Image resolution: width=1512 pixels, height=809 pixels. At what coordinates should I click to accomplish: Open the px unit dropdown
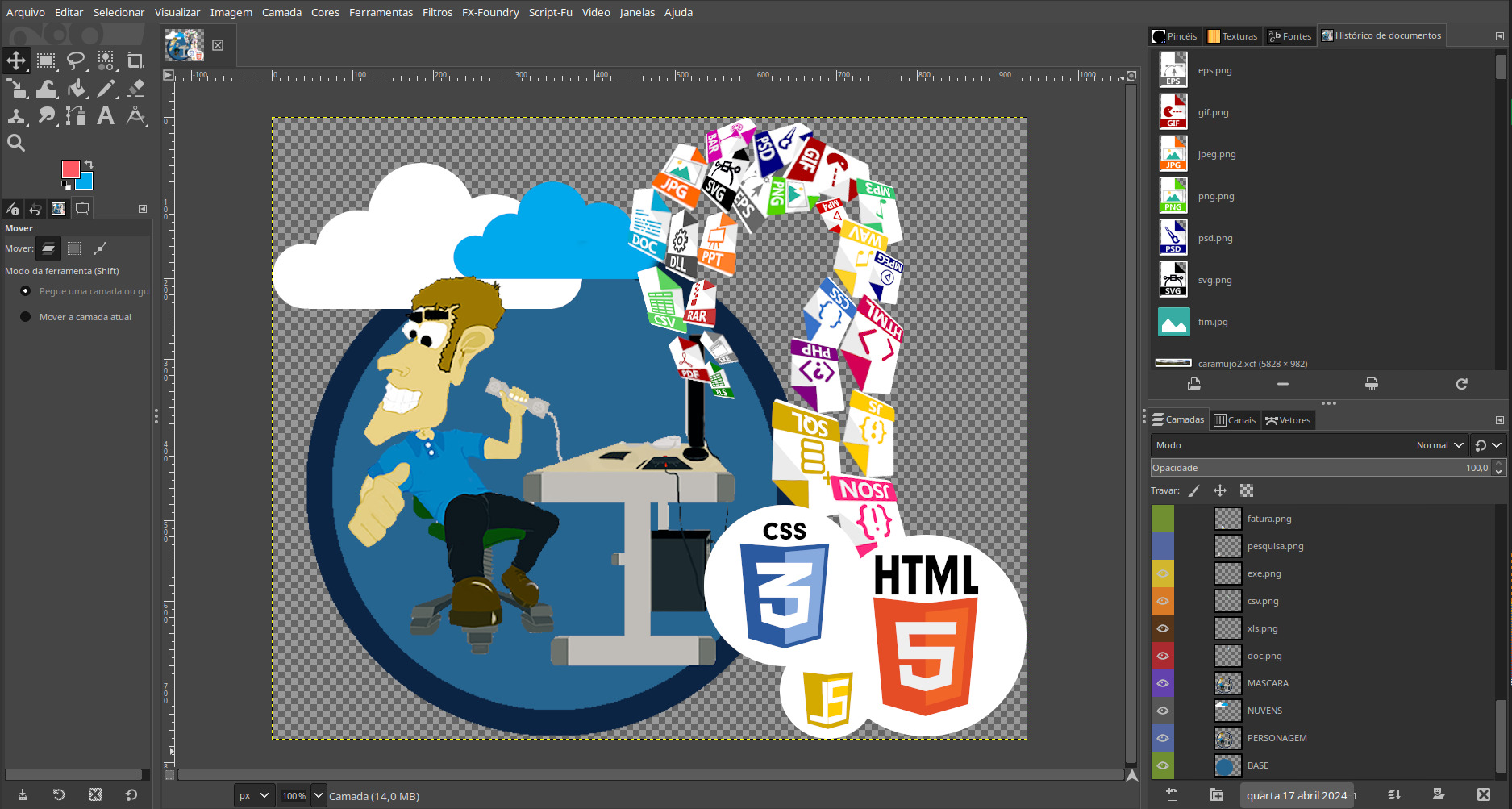pos(254,796)
